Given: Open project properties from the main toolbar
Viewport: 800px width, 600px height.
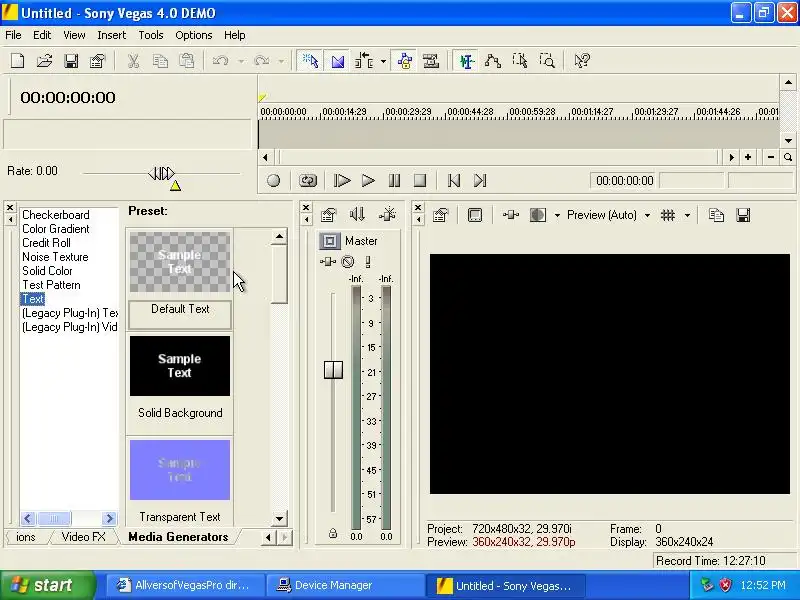Looking at the screenshot, I should (x=97, y=61).
